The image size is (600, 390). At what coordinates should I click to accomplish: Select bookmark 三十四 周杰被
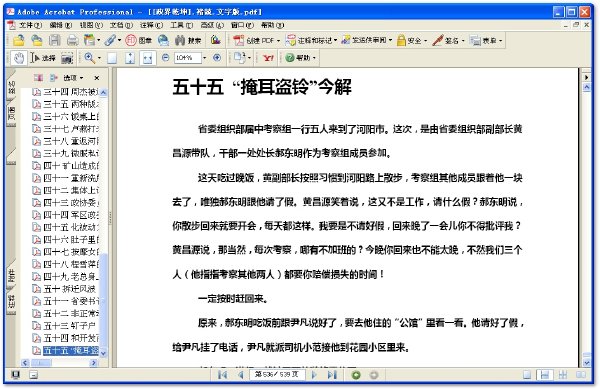(x=65, y=92)
